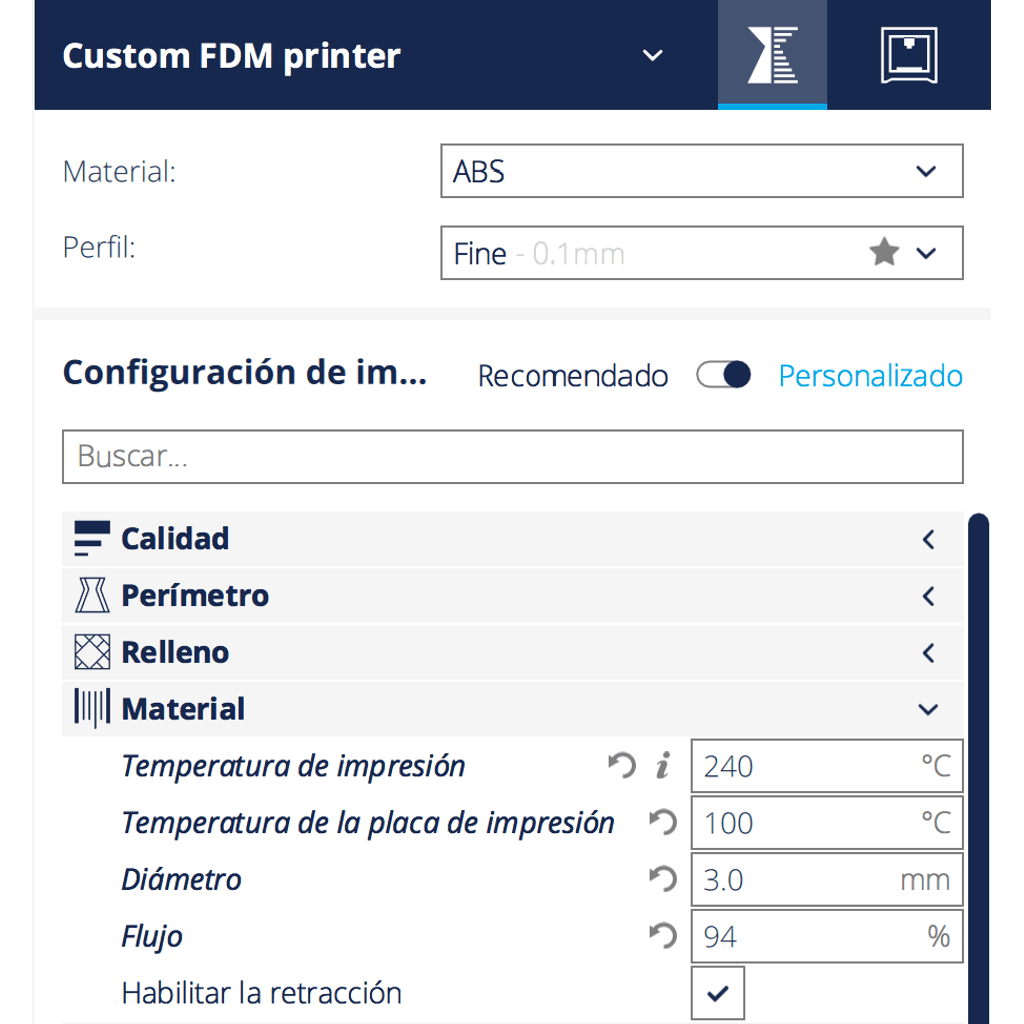This screenshot has height=1024, width=1024.
Task: Show info for Temperatura de impresión
Action: [x=663, y=765]
